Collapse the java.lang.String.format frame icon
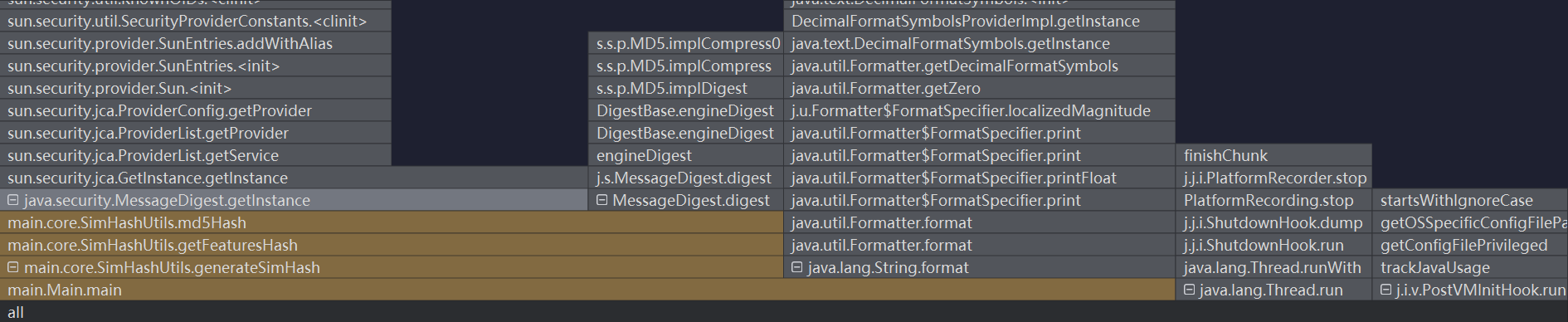The width and height of the screenshot is (1568, 322). (x=797, y=267)
